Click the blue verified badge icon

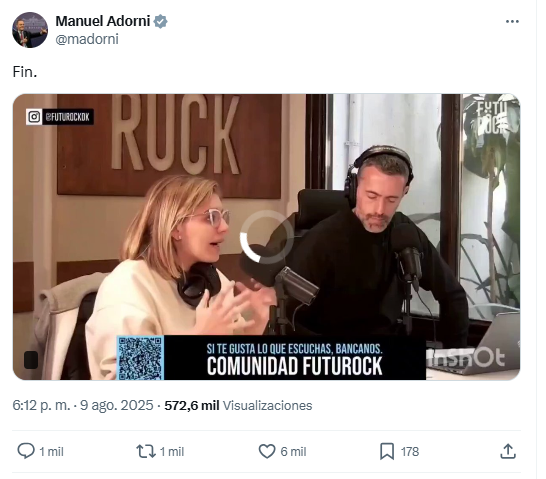[161, 22]
